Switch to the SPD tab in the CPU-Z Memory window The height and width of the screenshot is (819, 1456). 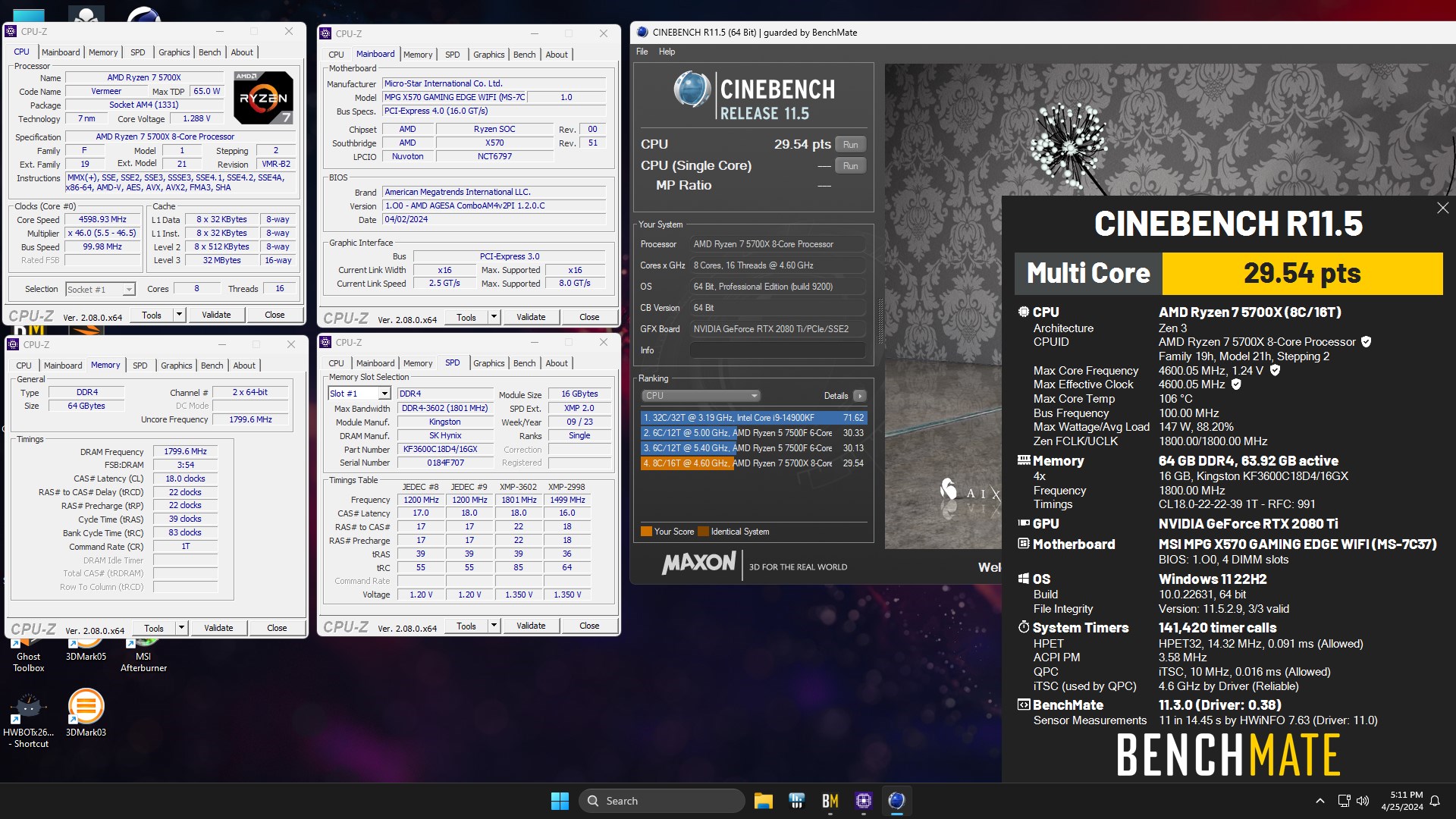(140, 366)
